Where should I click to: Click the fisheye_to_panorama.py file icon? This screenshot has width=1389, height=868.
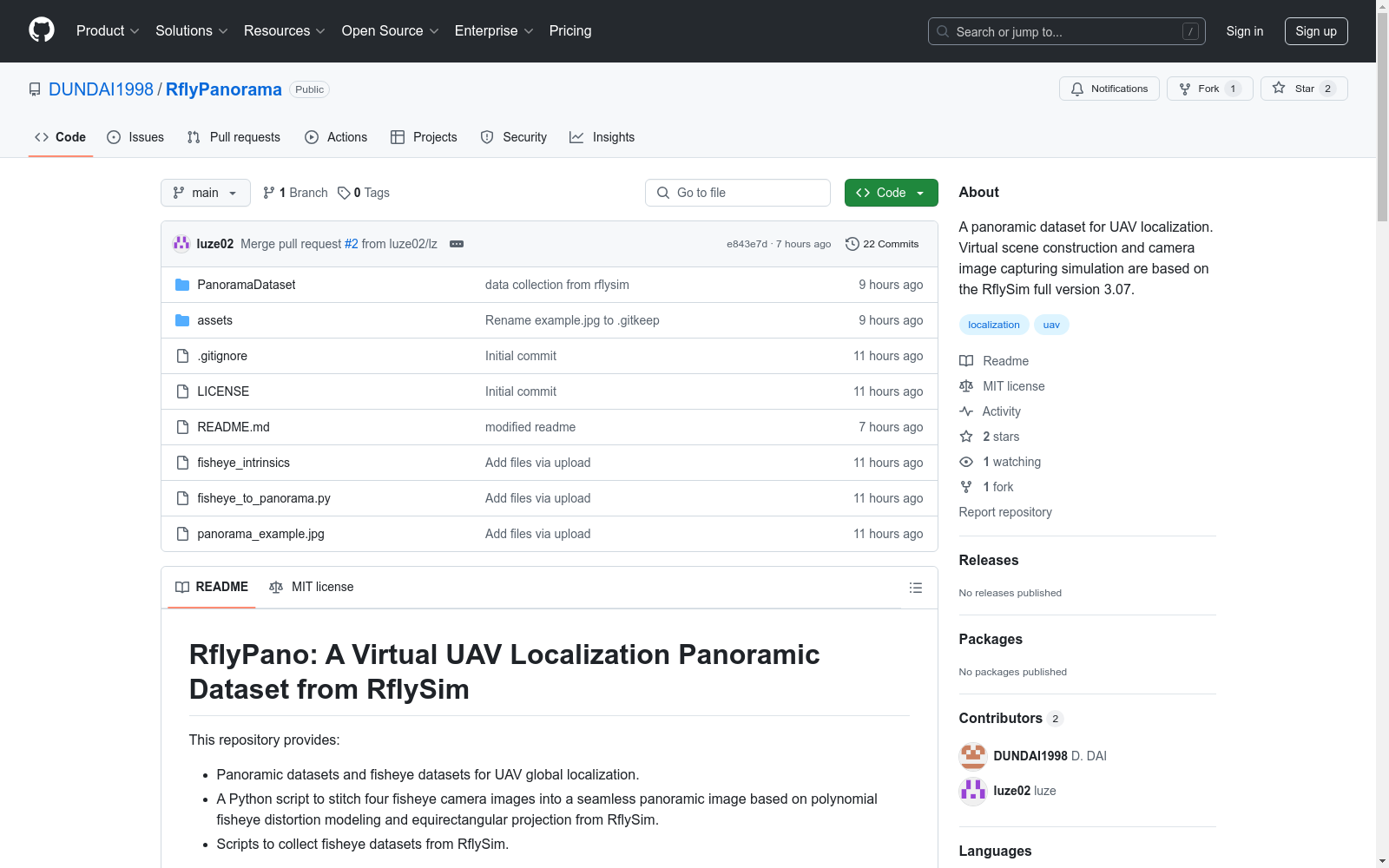(x=182, y=498)
